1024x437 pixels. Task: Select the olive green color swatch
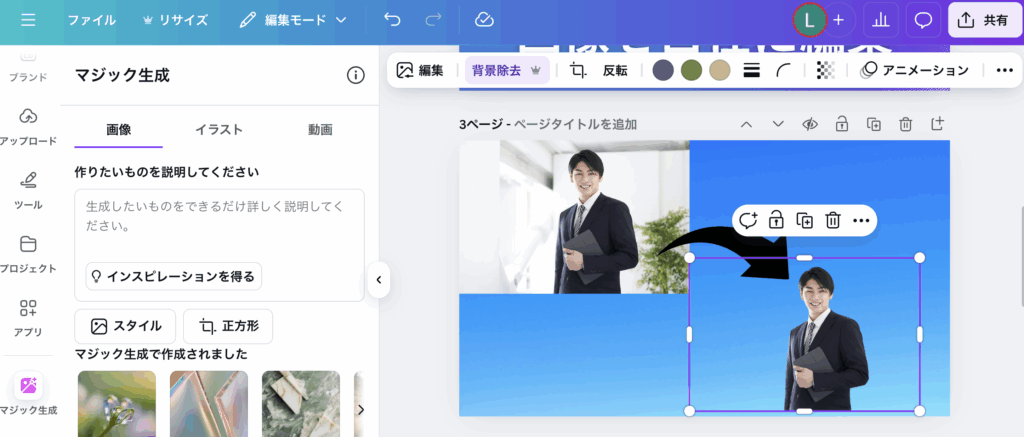691,71
